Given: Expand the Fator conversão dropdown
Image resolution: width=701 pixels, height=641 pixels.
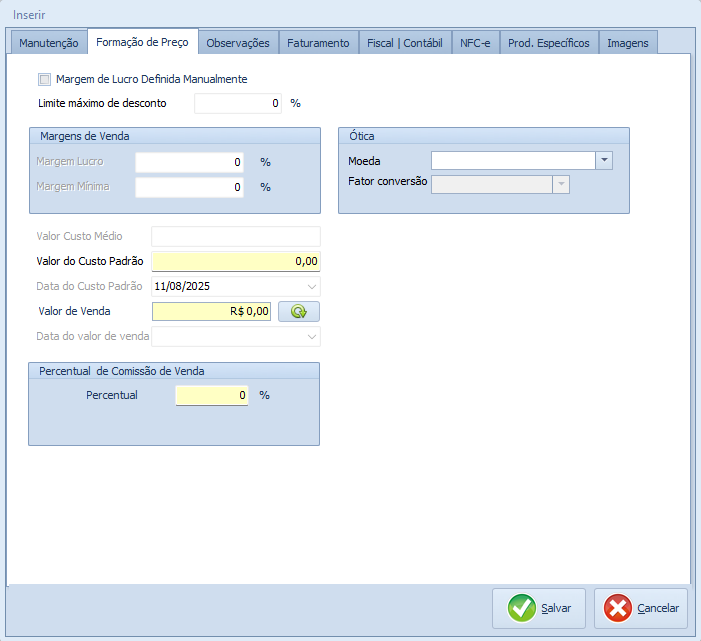Looking at the screenshot, I should click(561, 184).
